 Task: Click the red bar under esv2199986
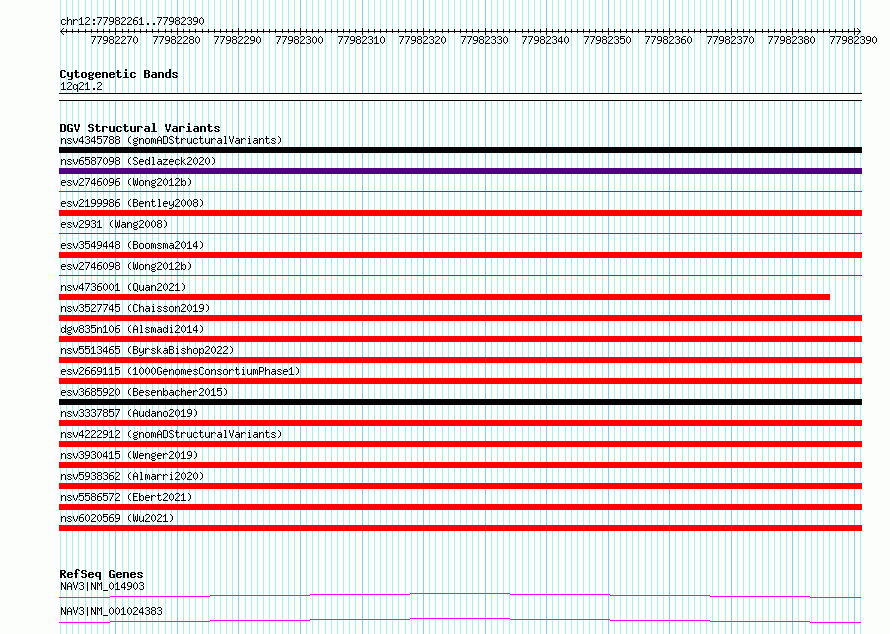point(460,213)
